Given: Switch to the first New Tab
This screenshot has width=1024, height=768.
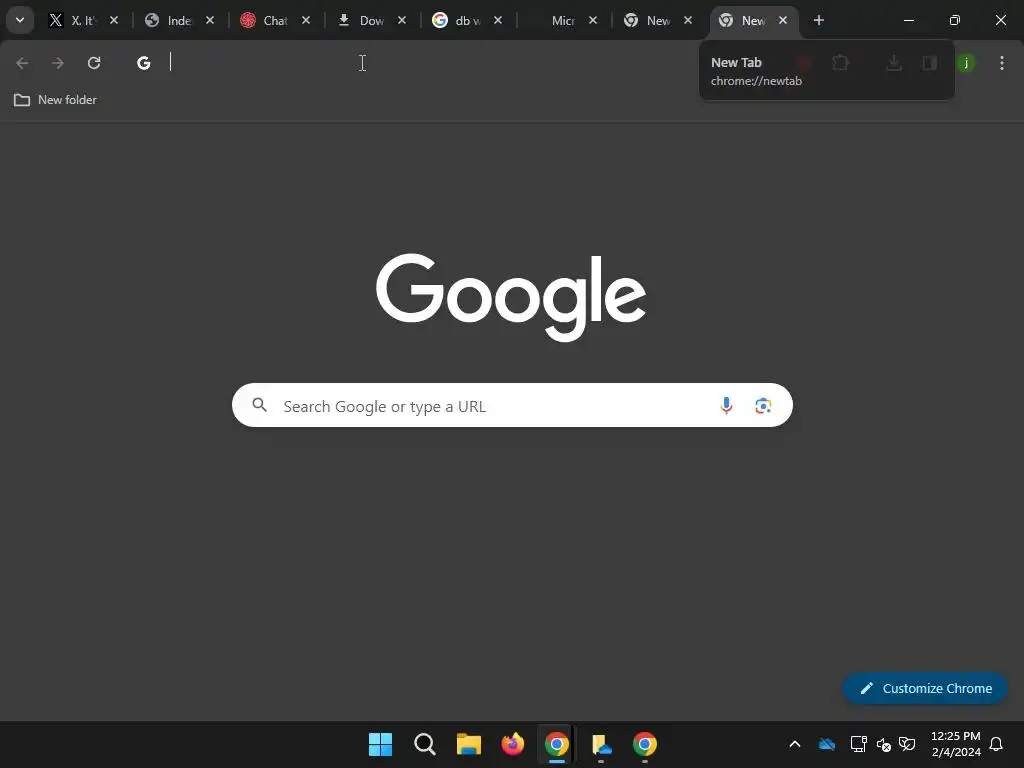Looking at the screenshot, I should pyautogui.click(x=658, y=20).
